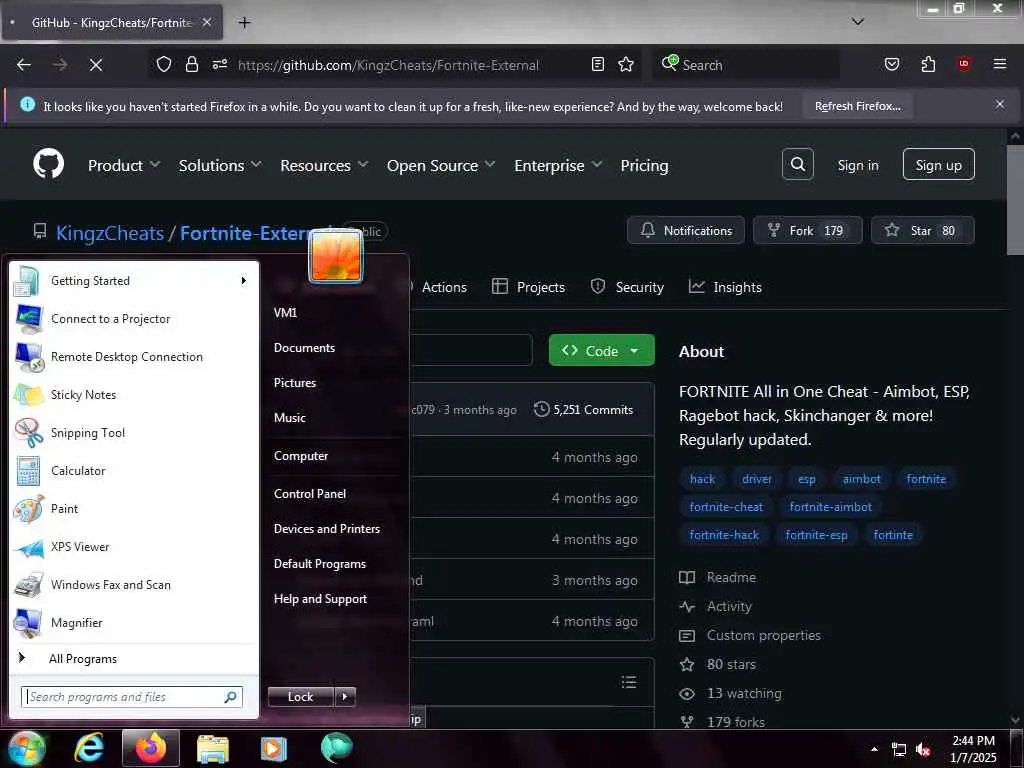The height and width of the screenshot is (768, 1024).
Task: Click the user account picture in Start menu
Action: (x=336, y=256)
